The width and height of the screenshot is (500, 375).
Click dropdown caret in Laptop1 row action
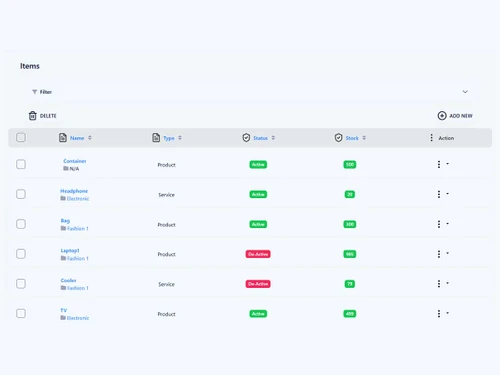tap(447, 253)
